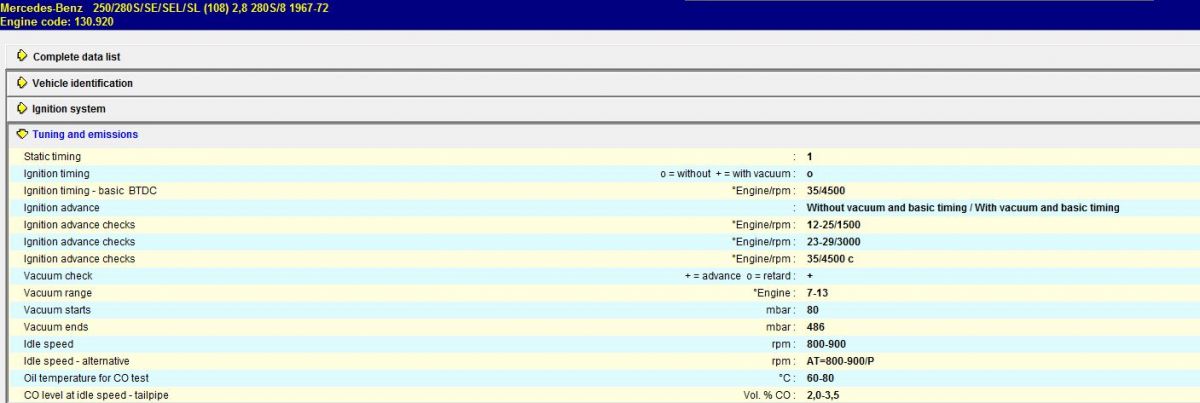Screen dimensions: 1200x403
Task: Select the Vacuum range row label
Action: tap(58, 293)
